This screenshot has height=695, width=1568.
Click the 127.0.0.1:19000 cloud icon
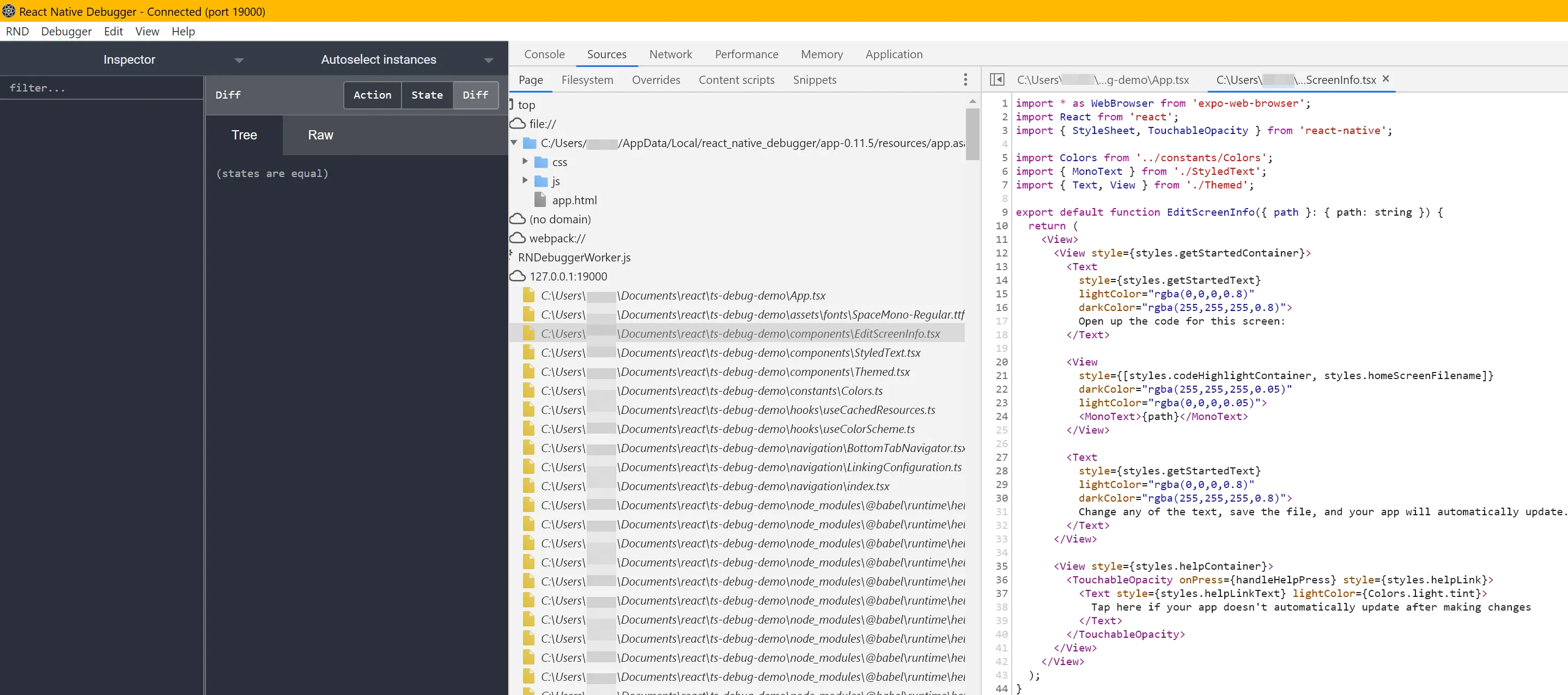point(518,276)
